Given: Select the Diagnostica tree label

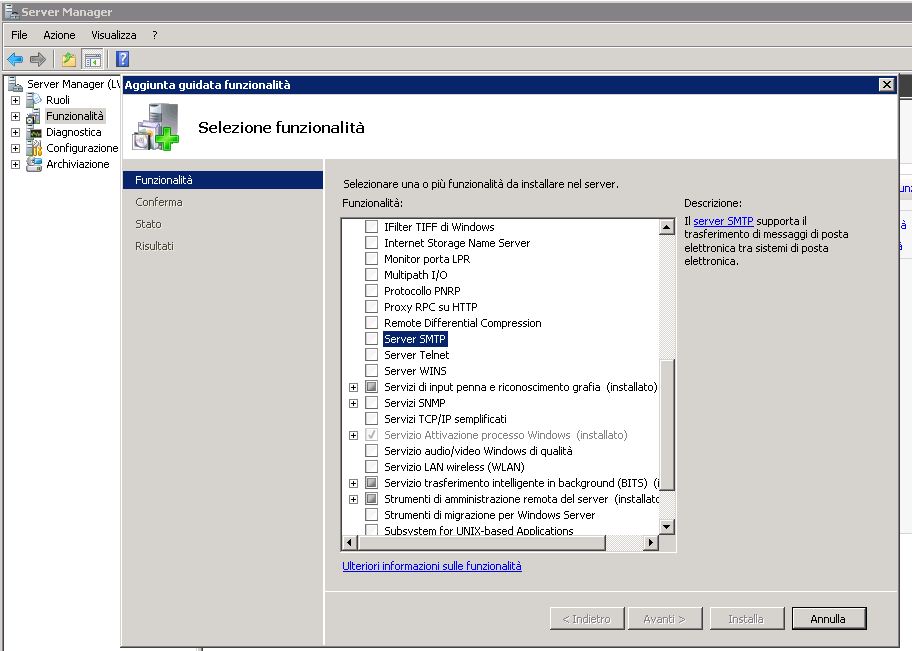Looking at the screenshot, I should tap(74, 133).
